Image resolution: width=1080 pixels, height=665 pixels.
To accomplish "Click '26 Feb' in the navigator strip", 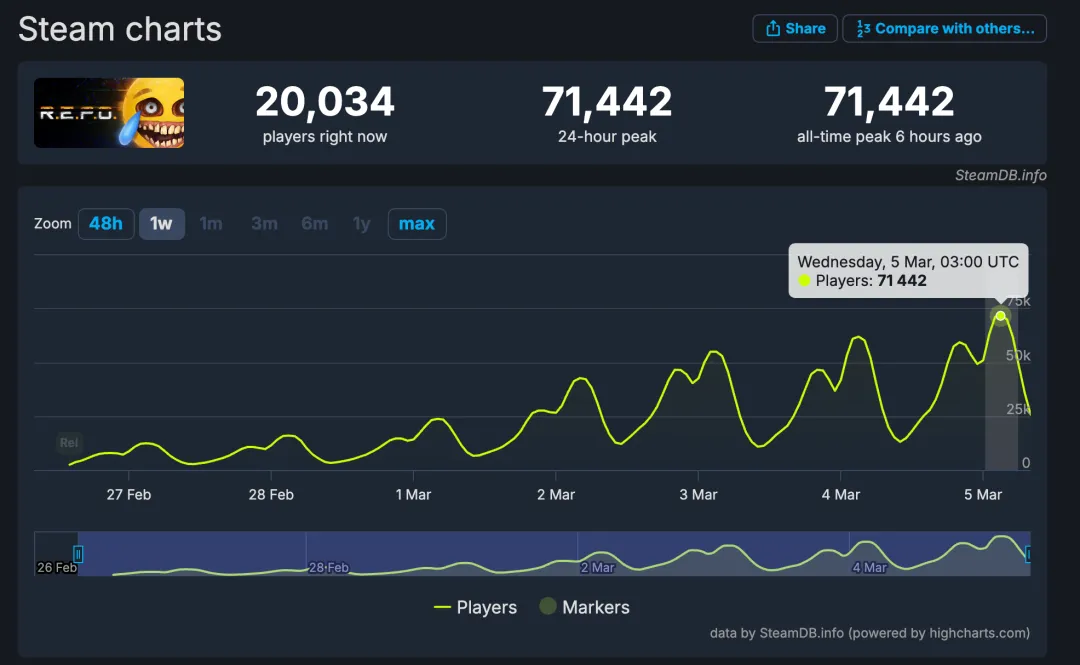I will 56,567.
